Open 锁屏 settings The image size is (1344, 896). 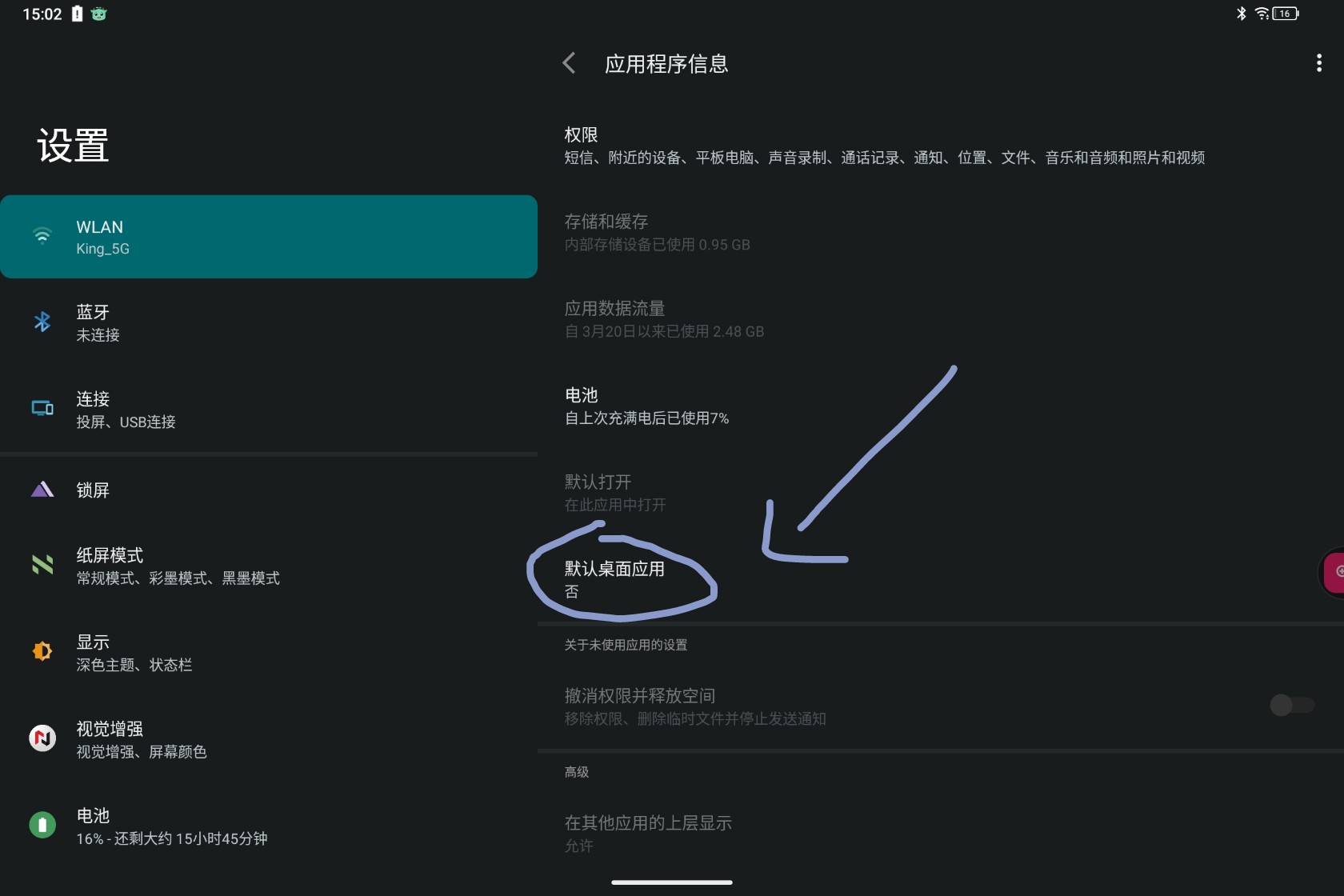[x=269, y=490]
